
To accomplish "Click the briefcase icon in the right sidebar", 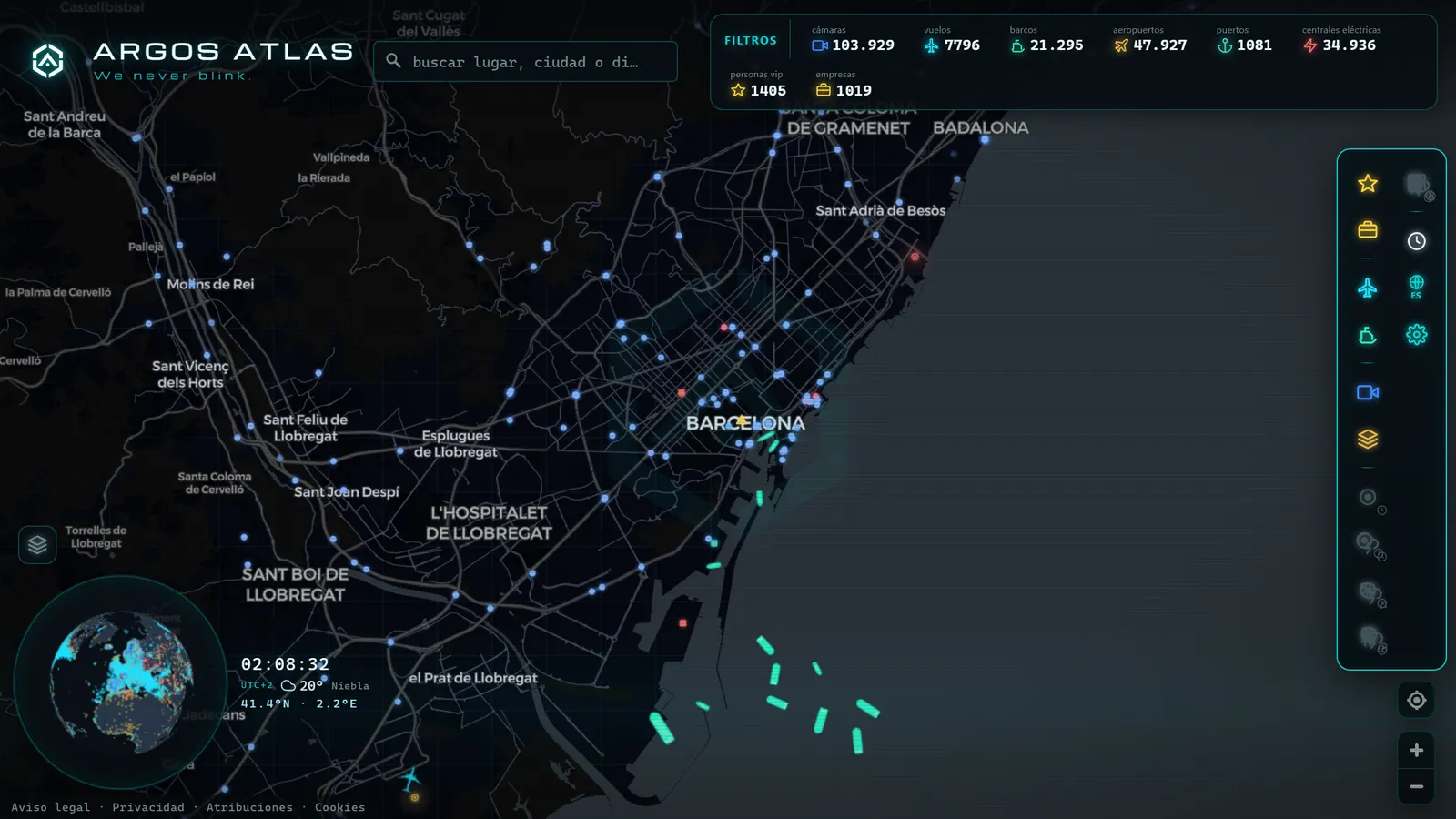I will coord(1367,229).
